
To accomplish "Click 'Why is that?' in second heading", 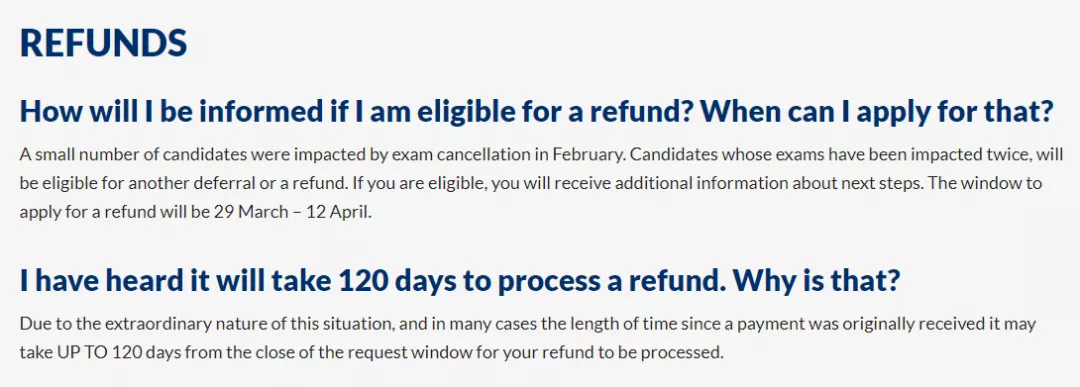I will (816, 280).
